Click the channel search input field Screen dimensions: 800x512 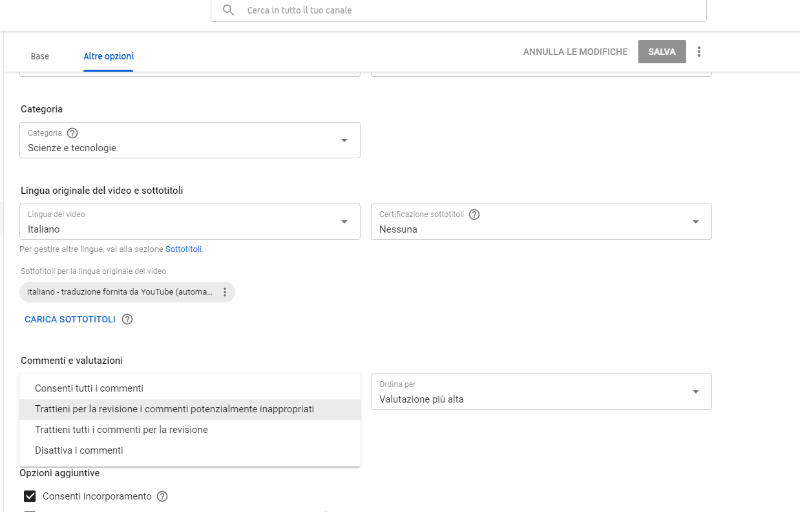coord(460,10)
